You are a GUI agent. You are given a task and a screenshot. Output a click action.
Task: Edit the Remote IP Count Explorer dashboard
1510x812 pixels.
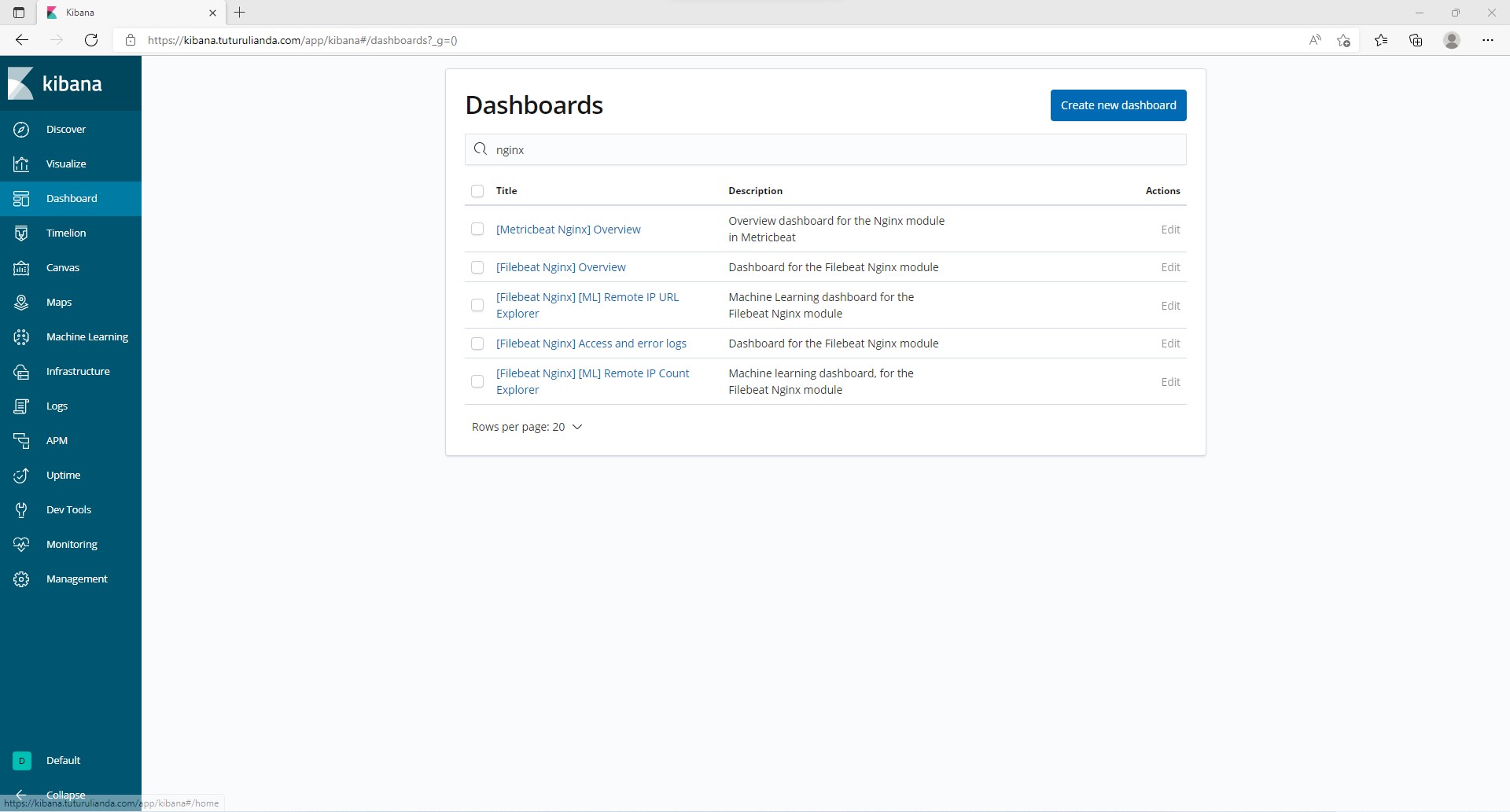[x=1170, y=382]
